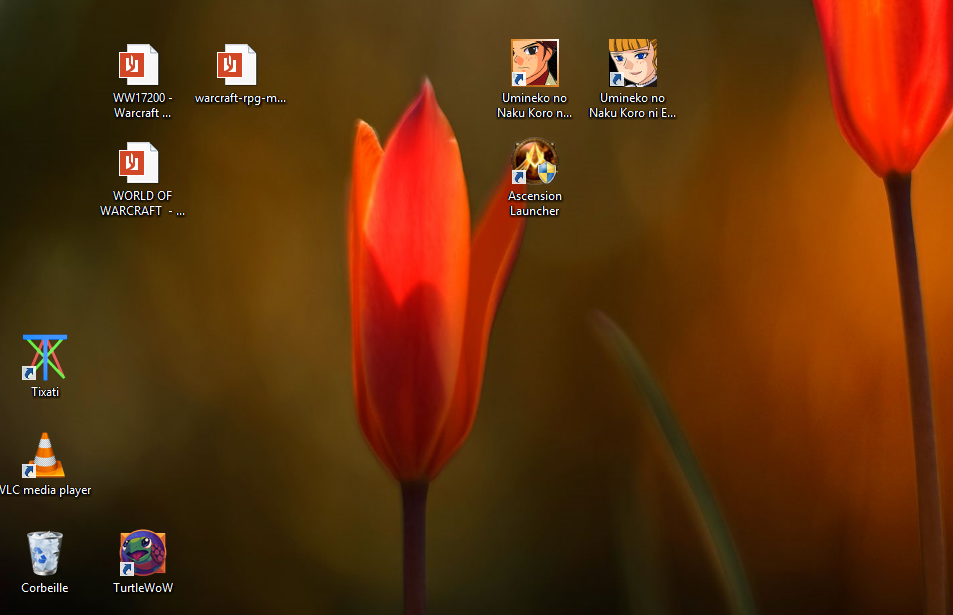Click the "VLC media player" label text

coord(46,490)
